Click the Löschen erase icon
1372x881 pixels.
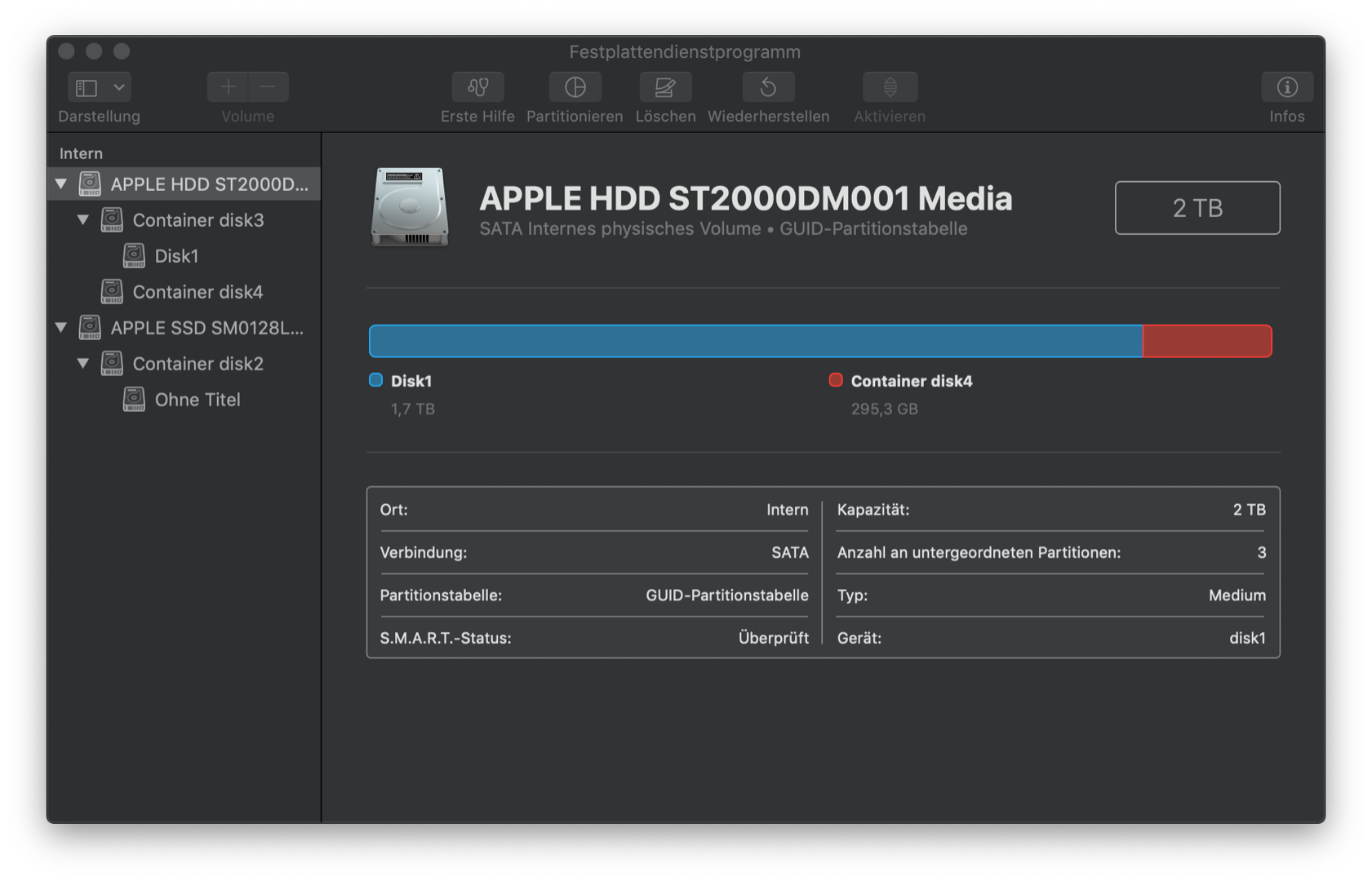[x=665, y=87]
